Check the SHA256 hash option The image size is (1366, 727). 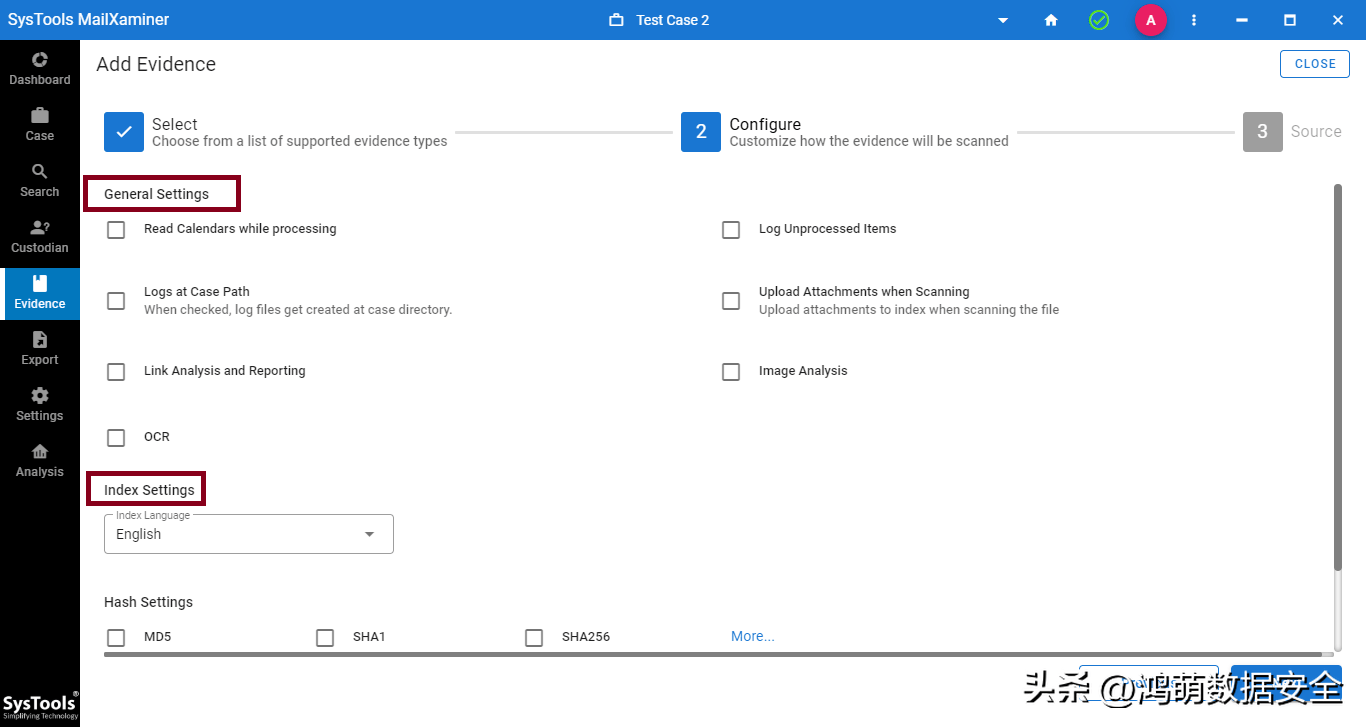tap(534, 638)
